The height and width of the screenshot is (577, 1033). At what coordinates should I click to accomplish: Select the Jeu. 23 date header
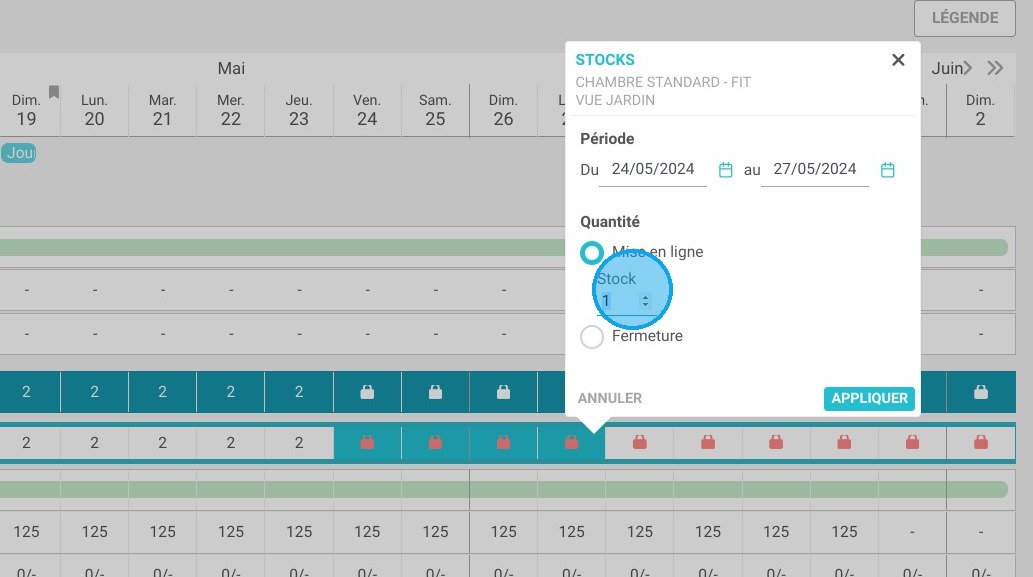(298, 110)
